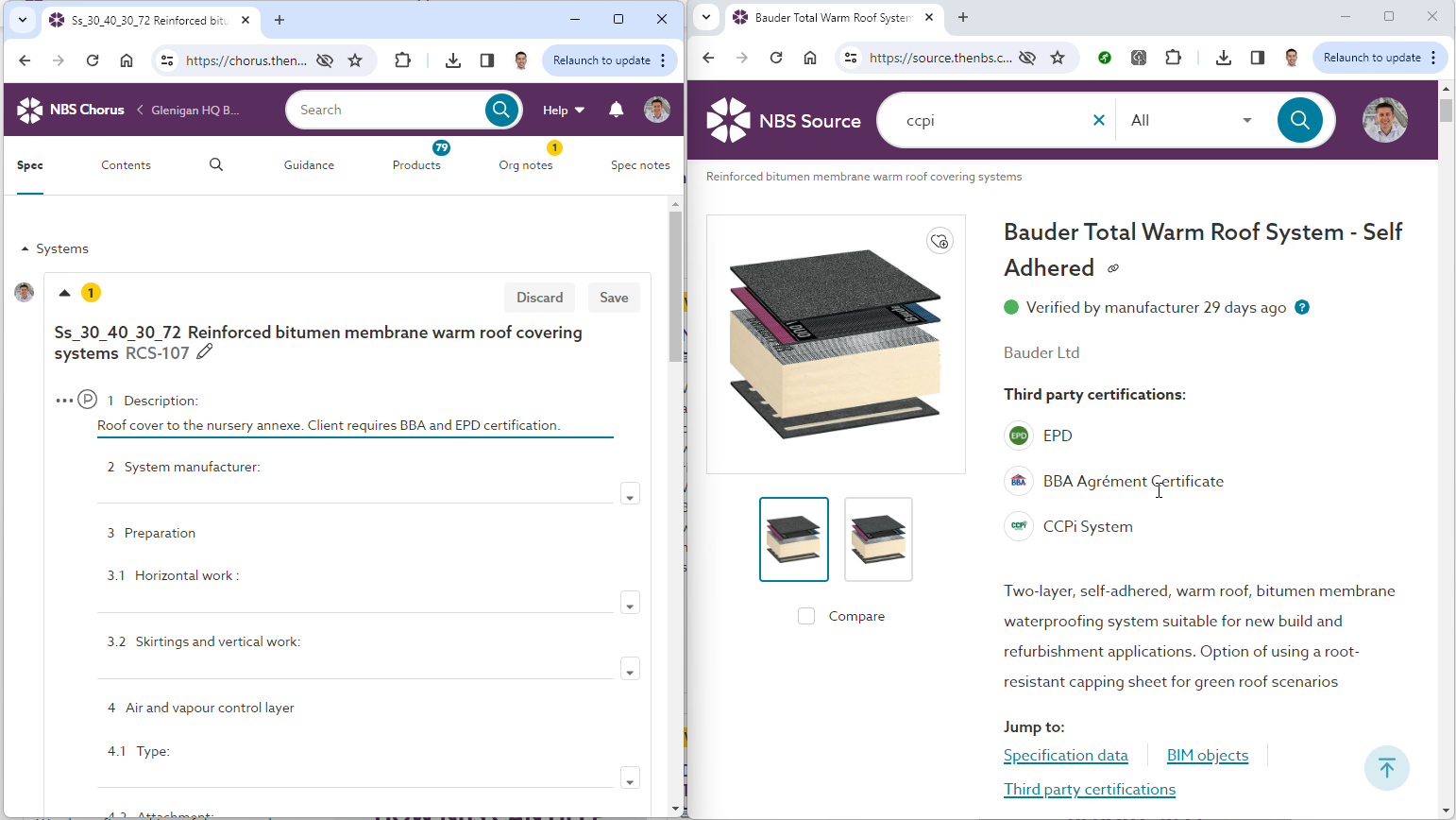Clear the ccpi search text
1456x820 pixels.
point(1099,120)
